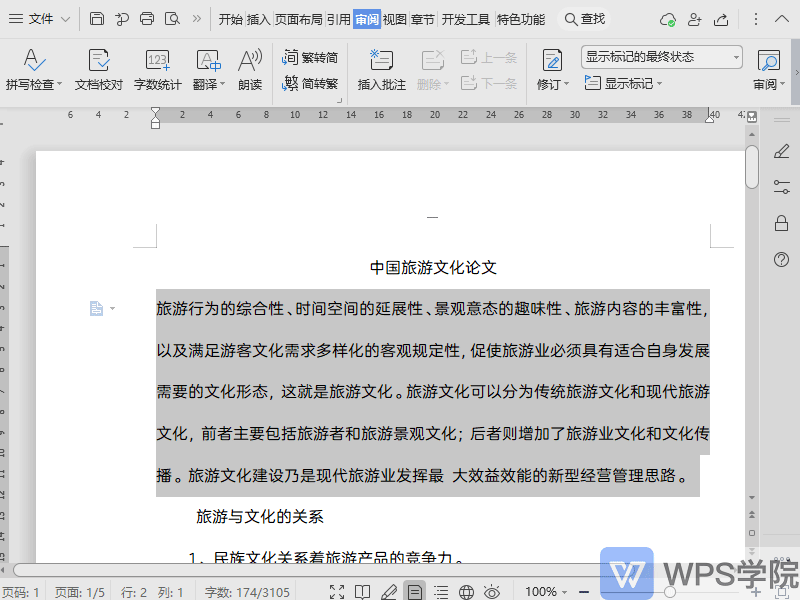Expand the 修订 dropdown arrow
800x600 pixels.
coord(566,84)
